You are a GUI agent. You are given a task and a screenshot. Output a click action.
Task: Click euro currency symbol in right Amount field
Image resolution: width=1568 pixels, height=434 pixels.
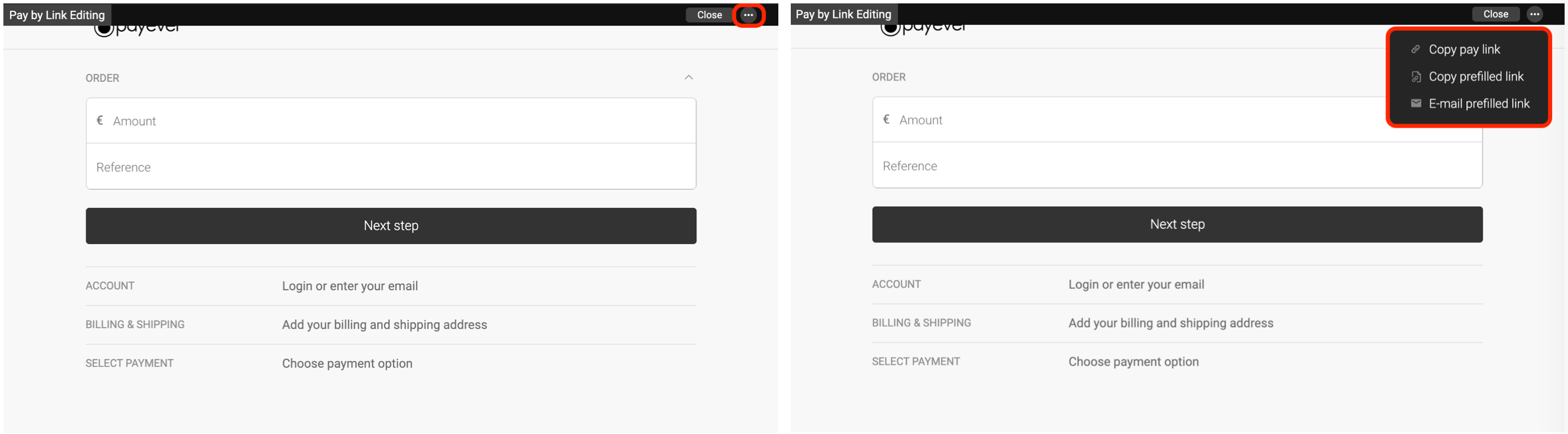click(x=886, y=119)
